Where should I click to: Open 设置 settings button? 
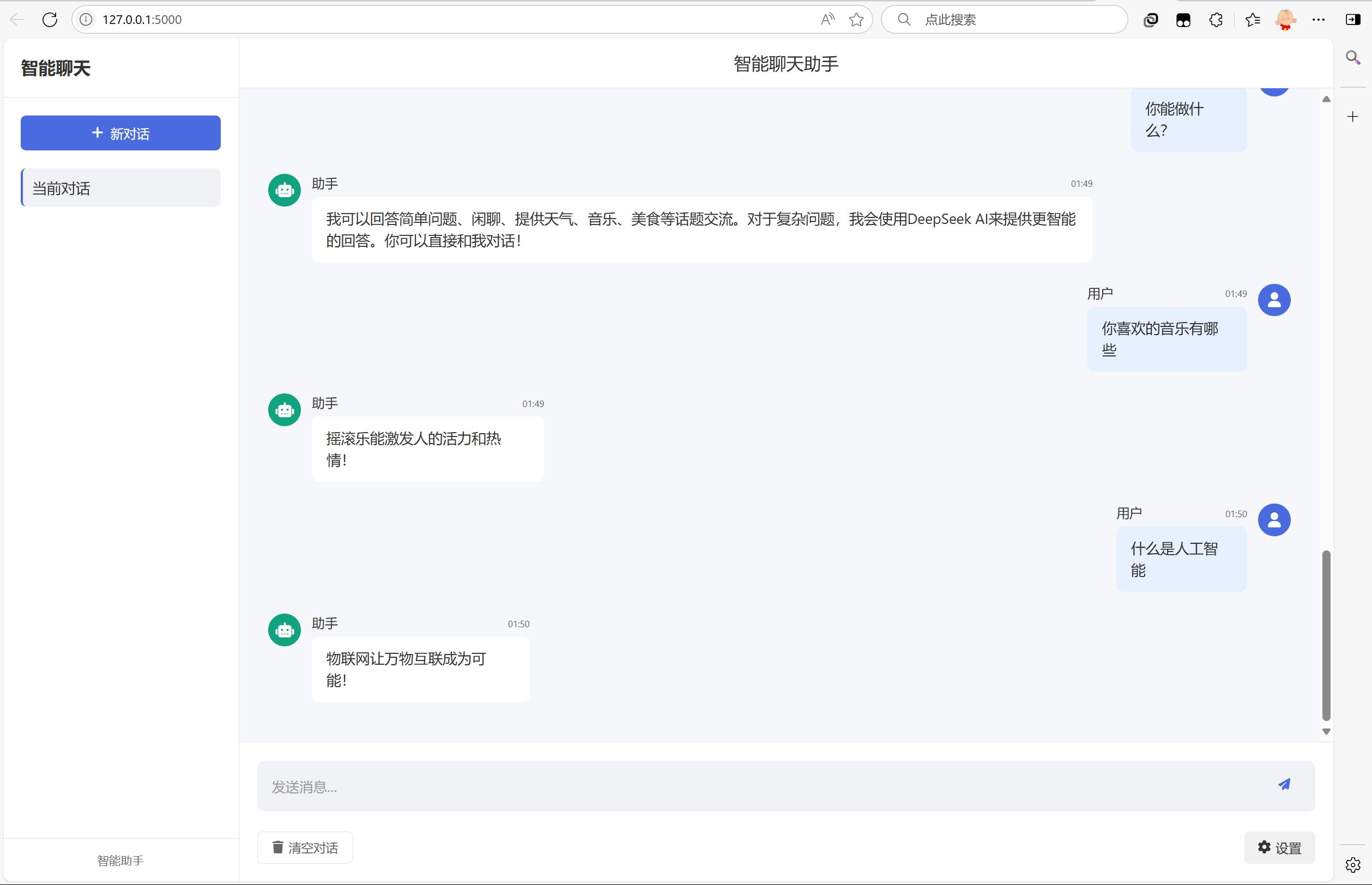point(1279,847)
